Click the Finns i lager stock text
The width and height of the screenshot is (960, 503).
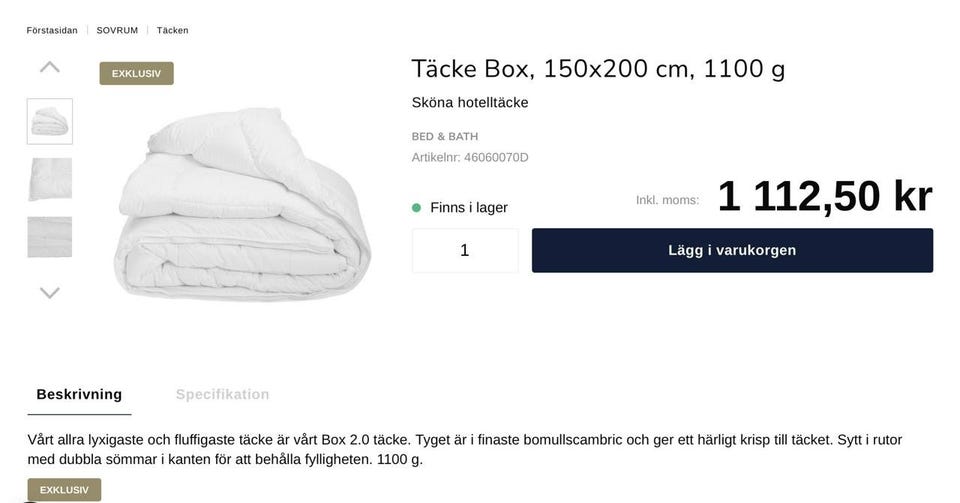point(469,207)
